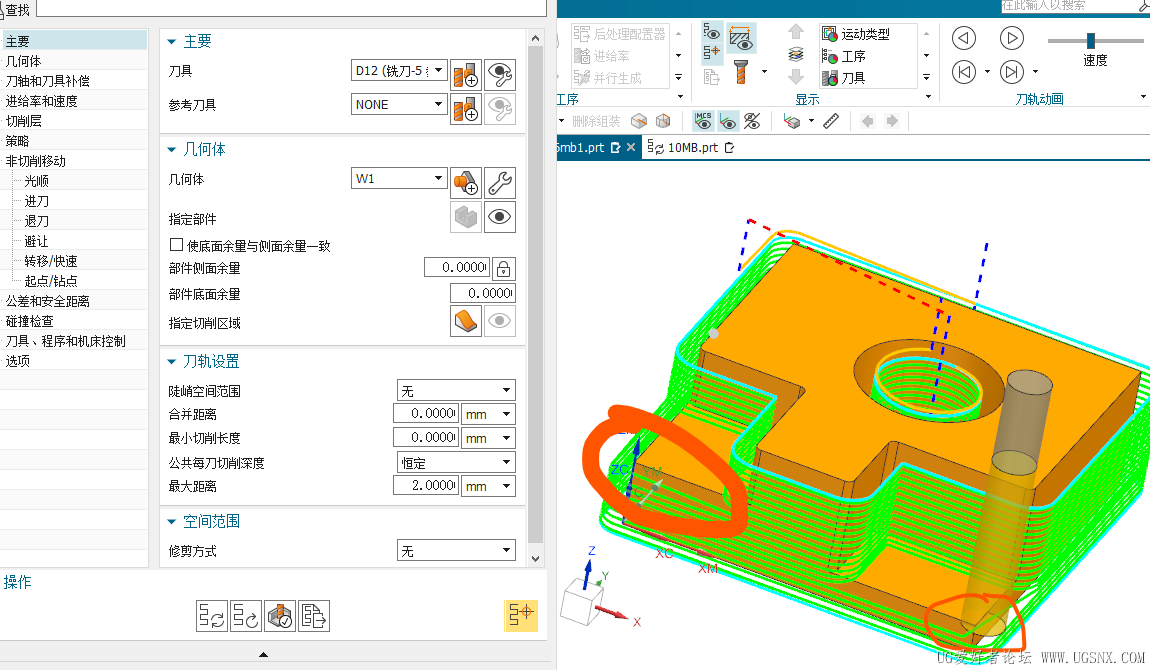
Task: Click the 速度 animation speed slider
Action: point(1091,41)
